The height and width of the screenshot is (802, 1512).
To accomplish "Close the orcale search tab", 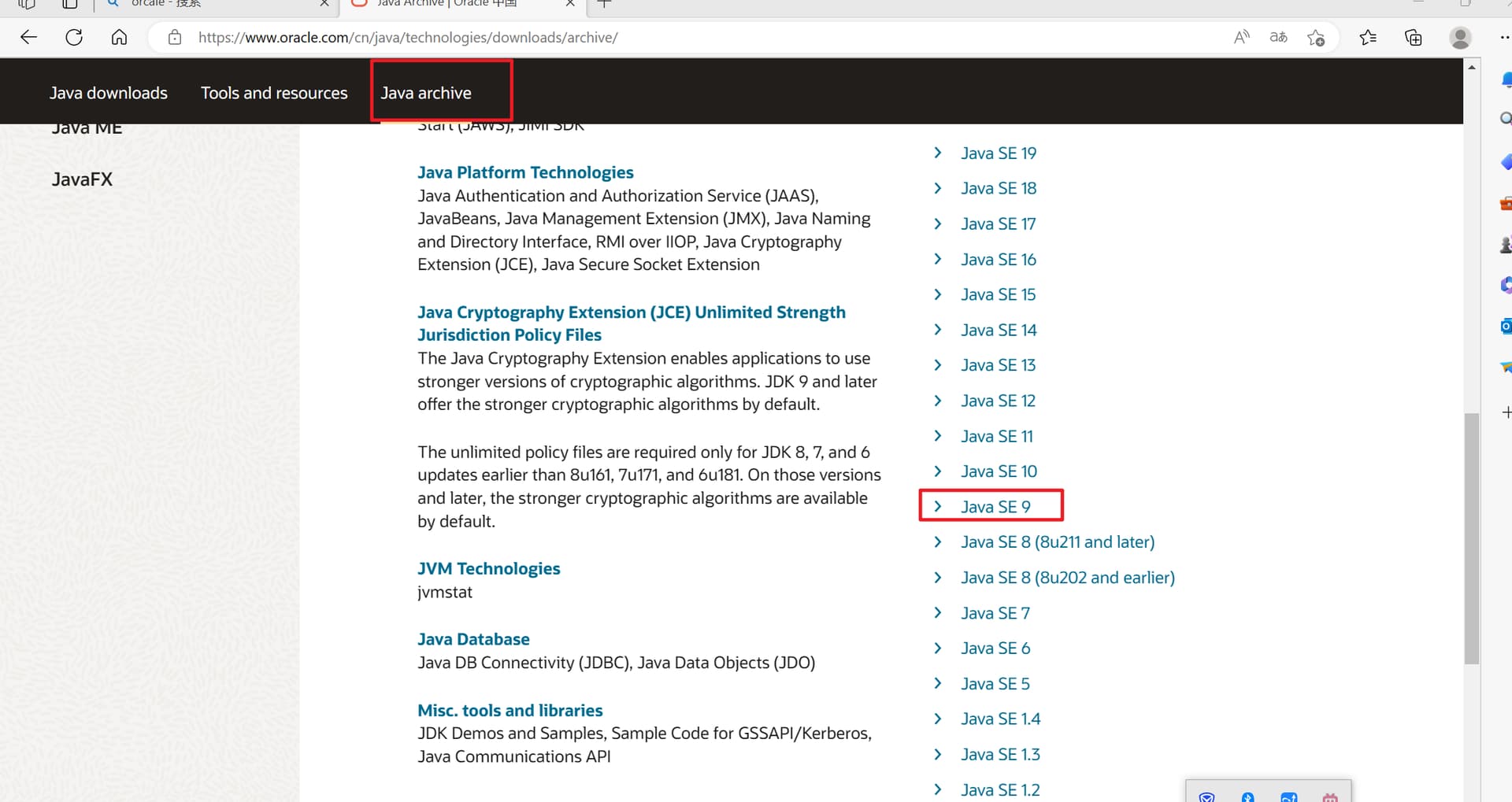I will pos(324,4).
